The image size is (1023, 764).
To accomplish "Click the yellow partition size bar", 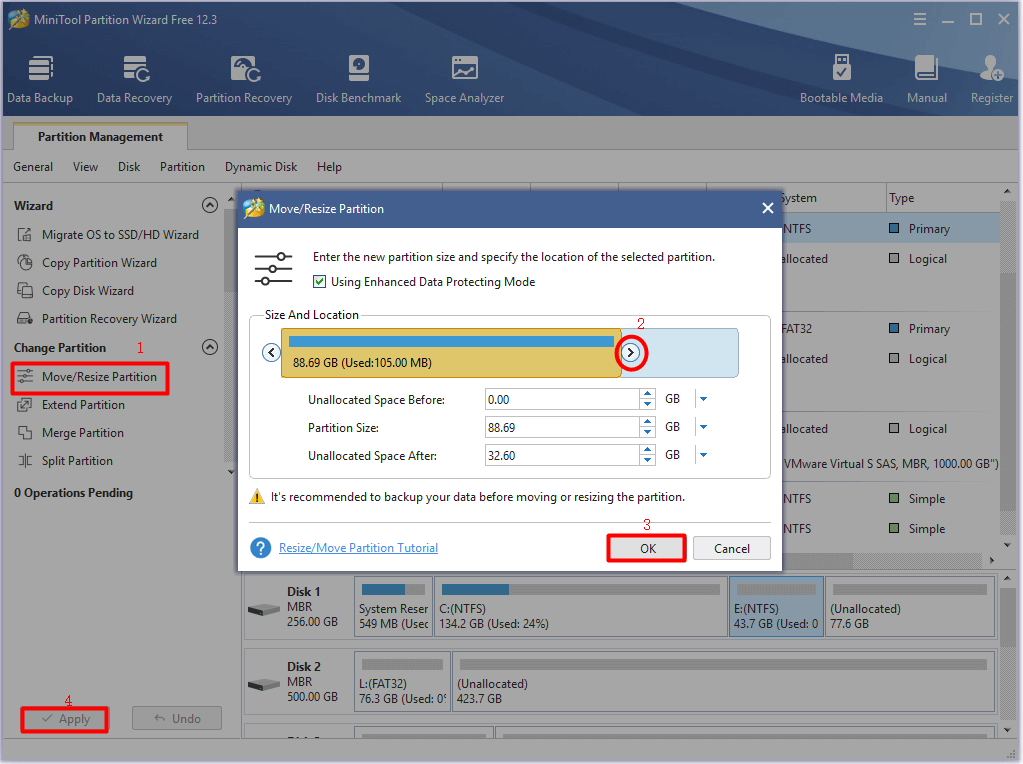I will coord(451,353).
